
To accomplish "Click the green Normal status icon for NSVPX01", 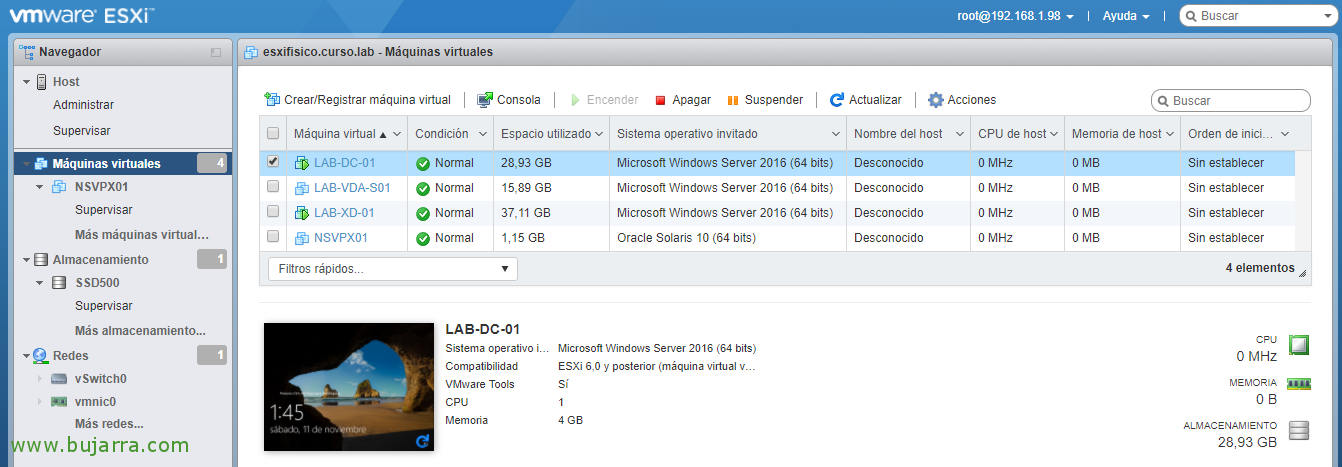I will point(423,238).
